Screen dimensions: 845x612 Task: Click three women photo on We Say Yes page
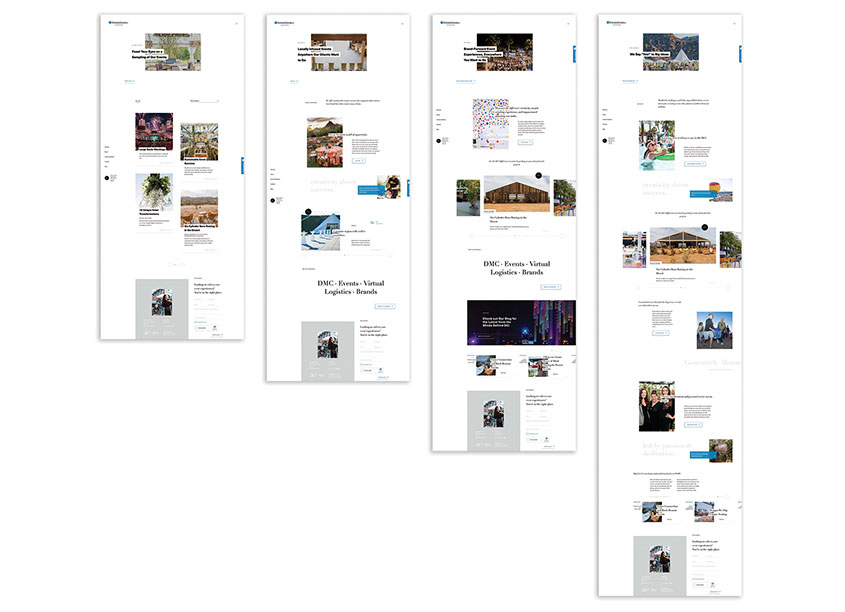point(657,407)
